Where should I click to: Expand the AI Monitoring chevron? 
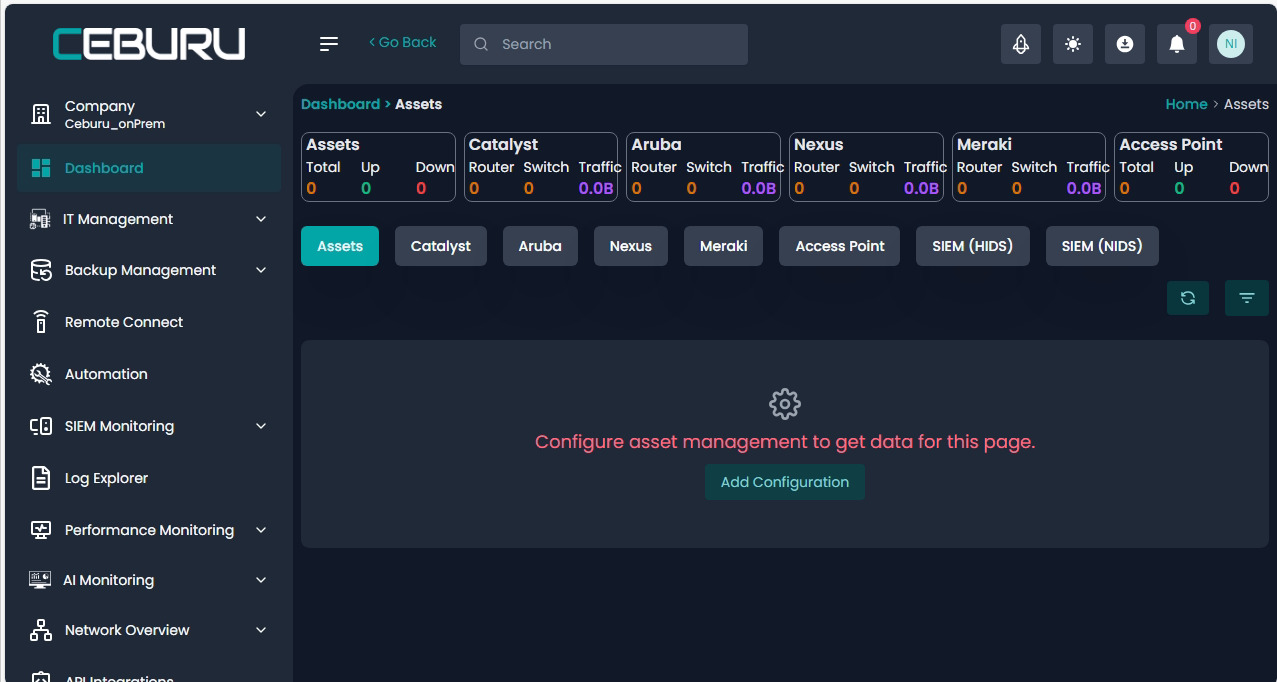[x=261, y=580]
